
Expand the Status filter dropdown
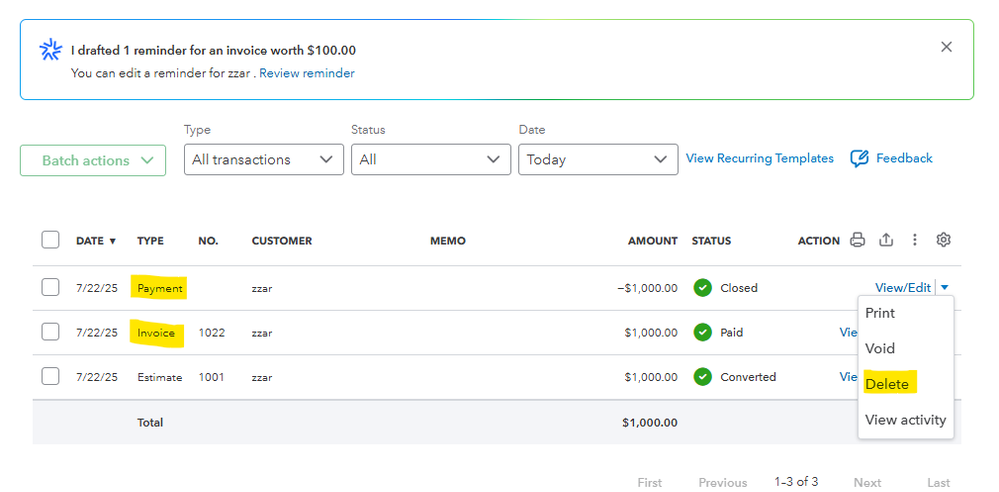(x=431, y=160)
